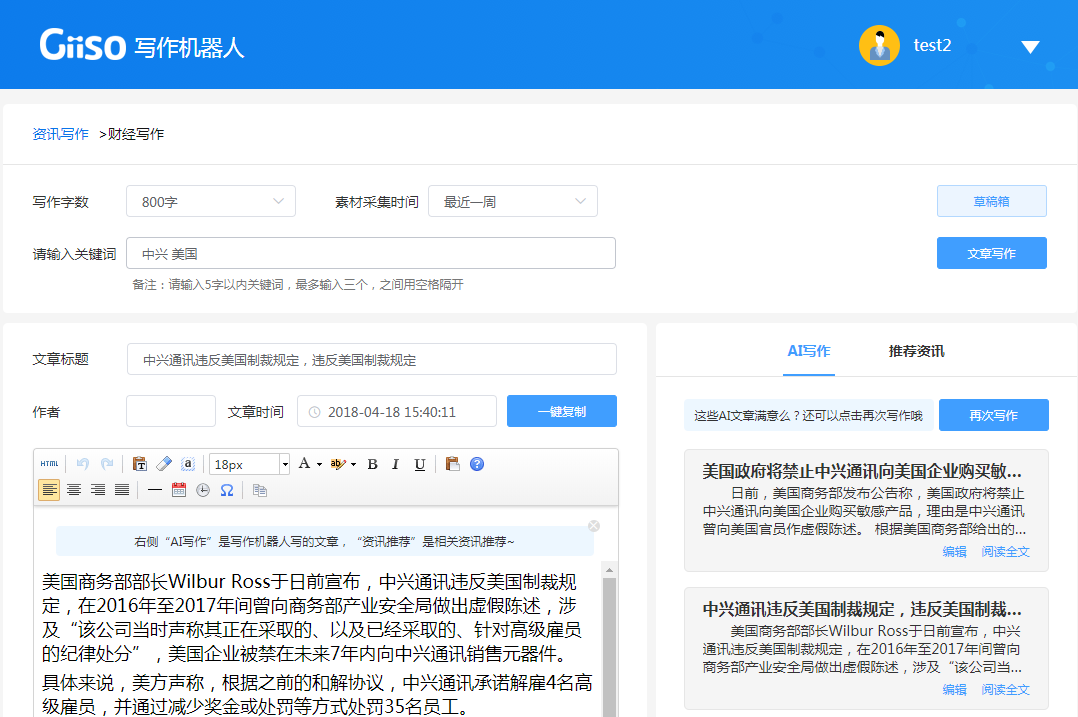
Task: Click the article time field 2018-04-18
Action: coord(397,411)
